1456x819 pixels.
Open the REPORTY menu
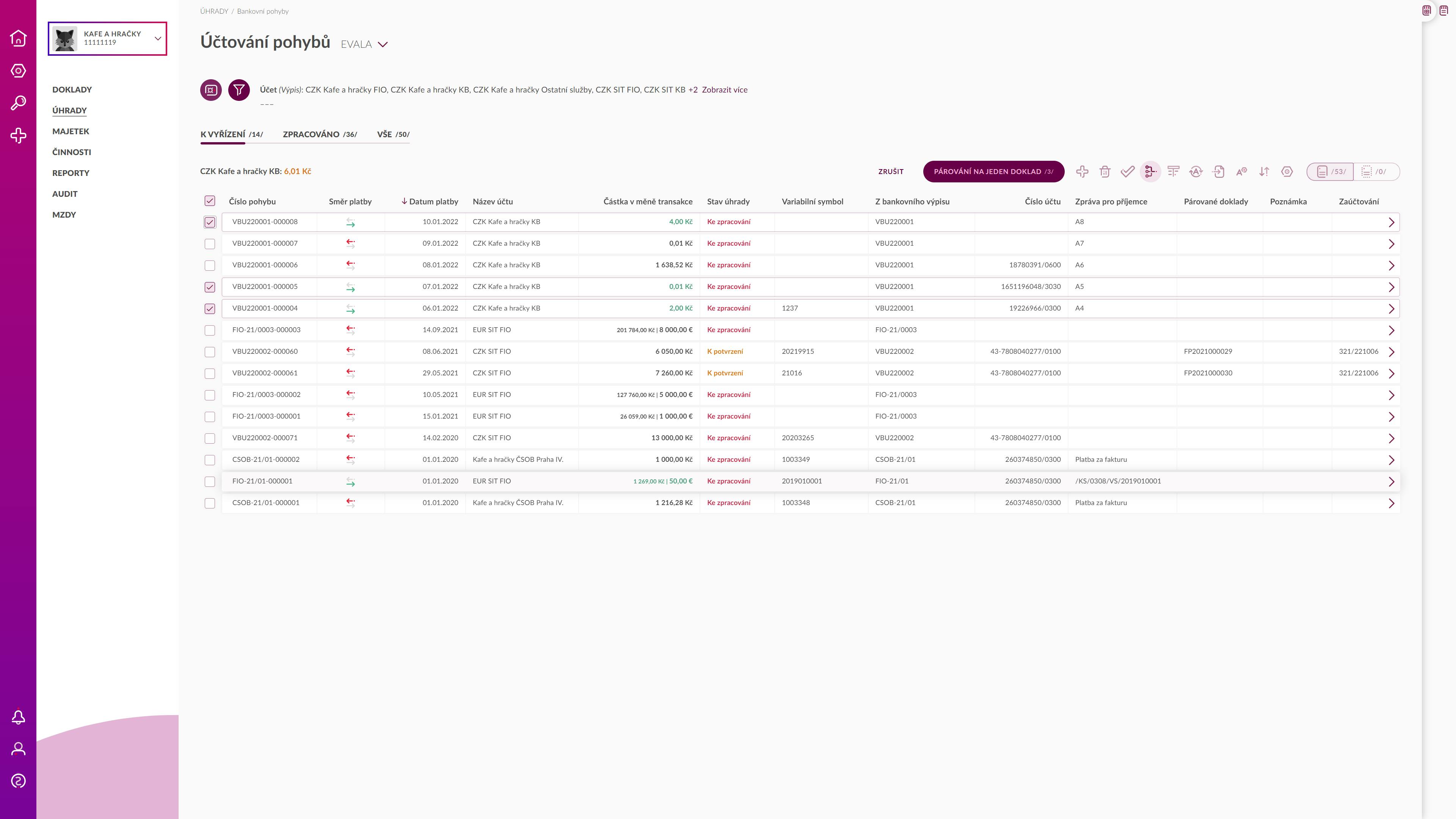[x=71, y=173]
